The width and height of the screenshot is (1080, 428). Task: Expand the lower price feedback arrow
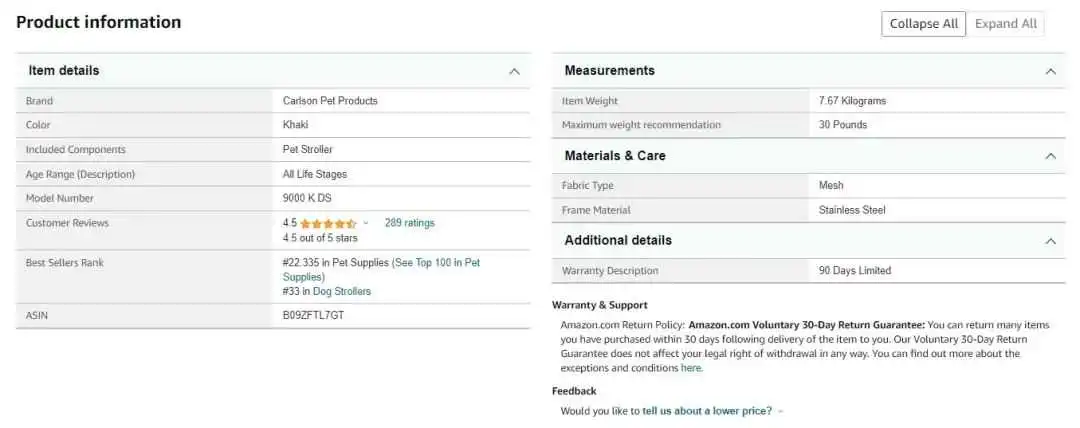780,411
